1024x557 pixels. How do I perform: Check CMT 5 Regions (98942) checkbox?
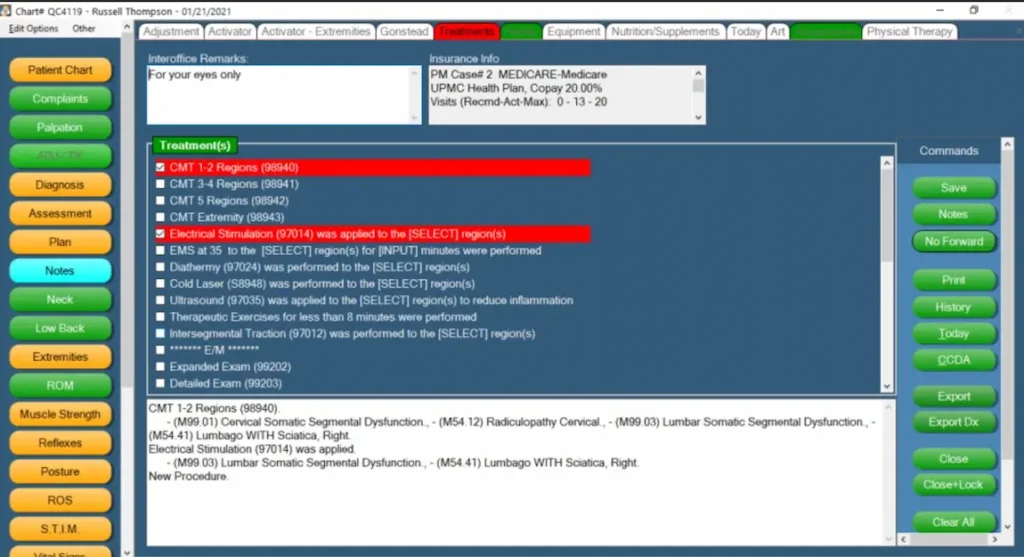[x=160, y=200]
